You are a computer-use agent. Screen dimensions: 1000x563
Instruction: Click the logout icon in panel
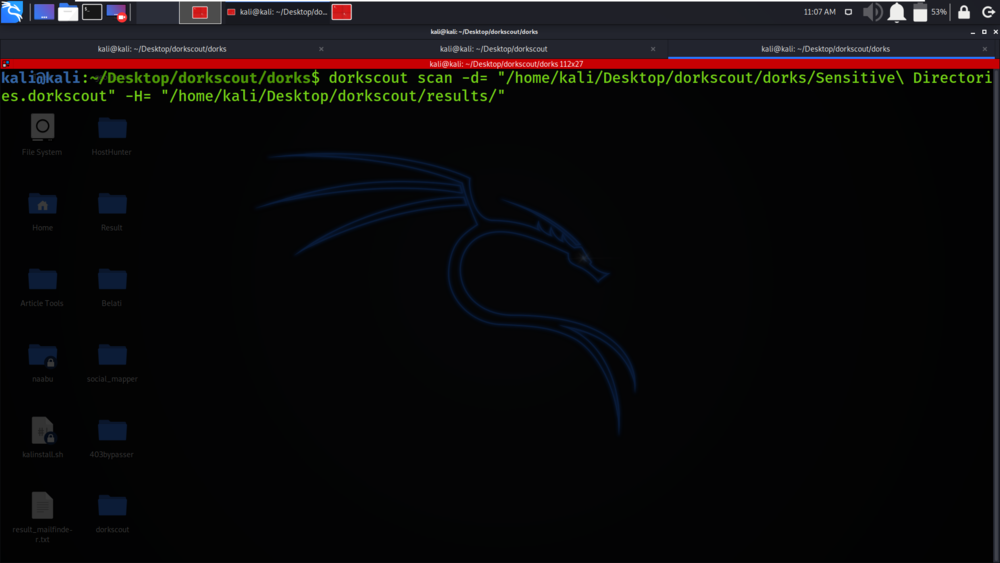pyautogui.click(x=988, y=12)
